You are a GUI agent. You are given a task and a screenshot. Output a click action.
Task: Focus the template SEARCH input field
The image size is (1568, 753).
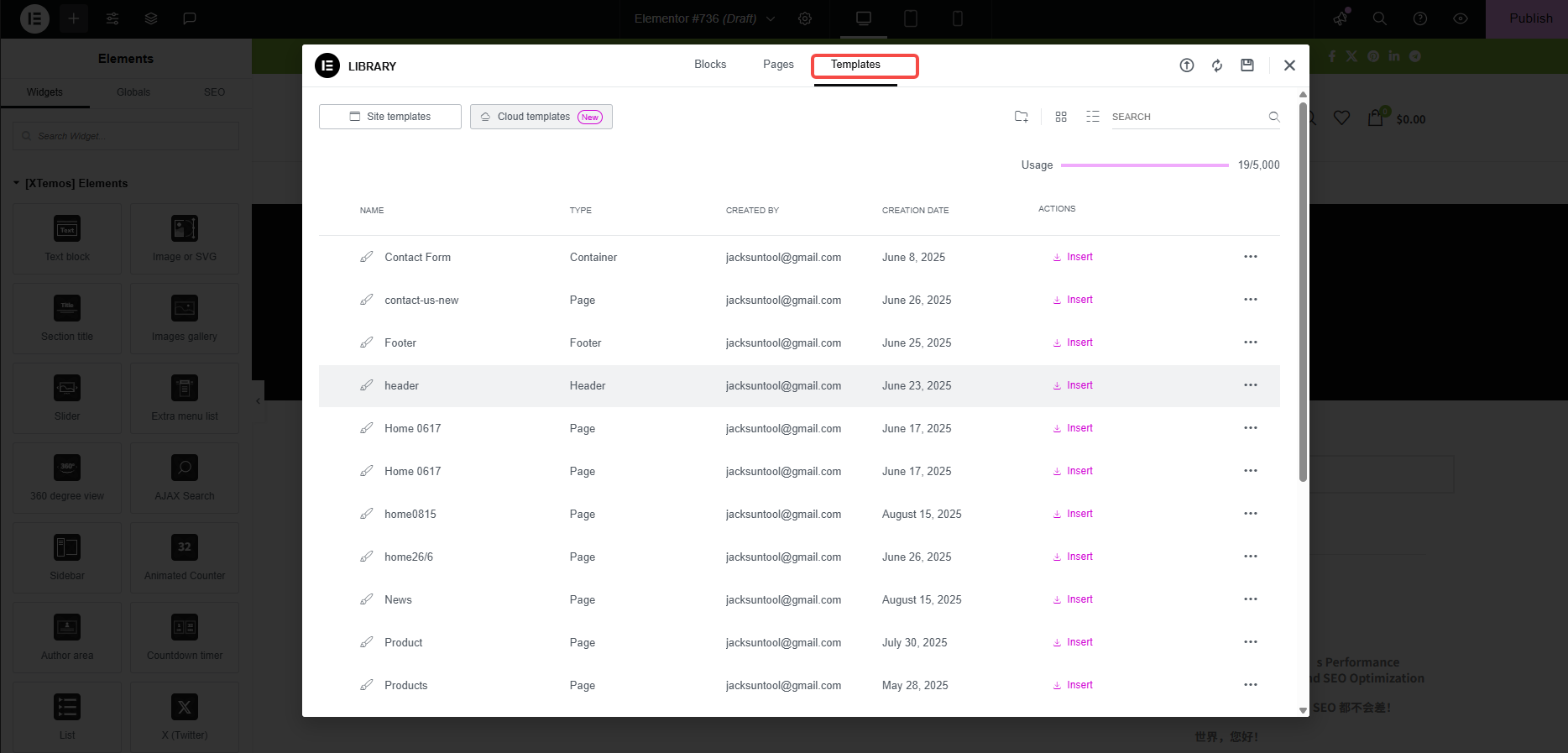(x=1185, y=117)
